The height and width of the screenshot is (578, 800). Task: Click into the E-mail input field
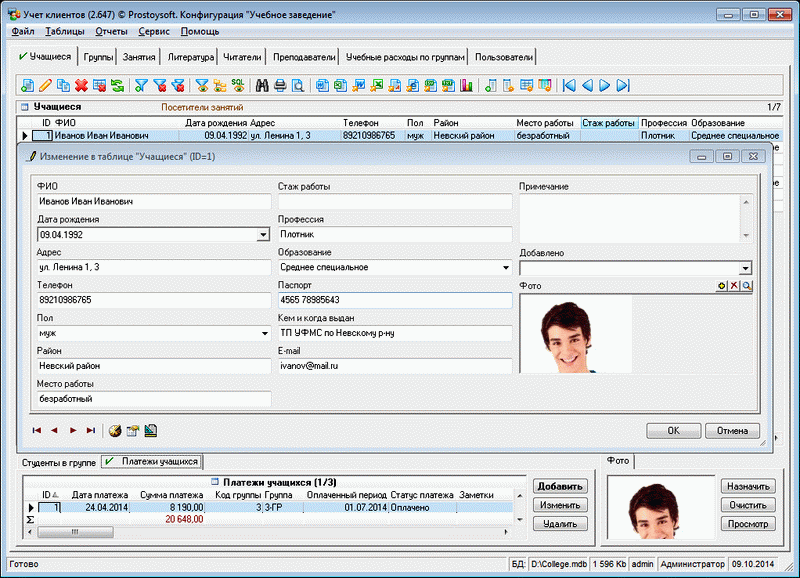pyautogui.click(x=394, y=367)
